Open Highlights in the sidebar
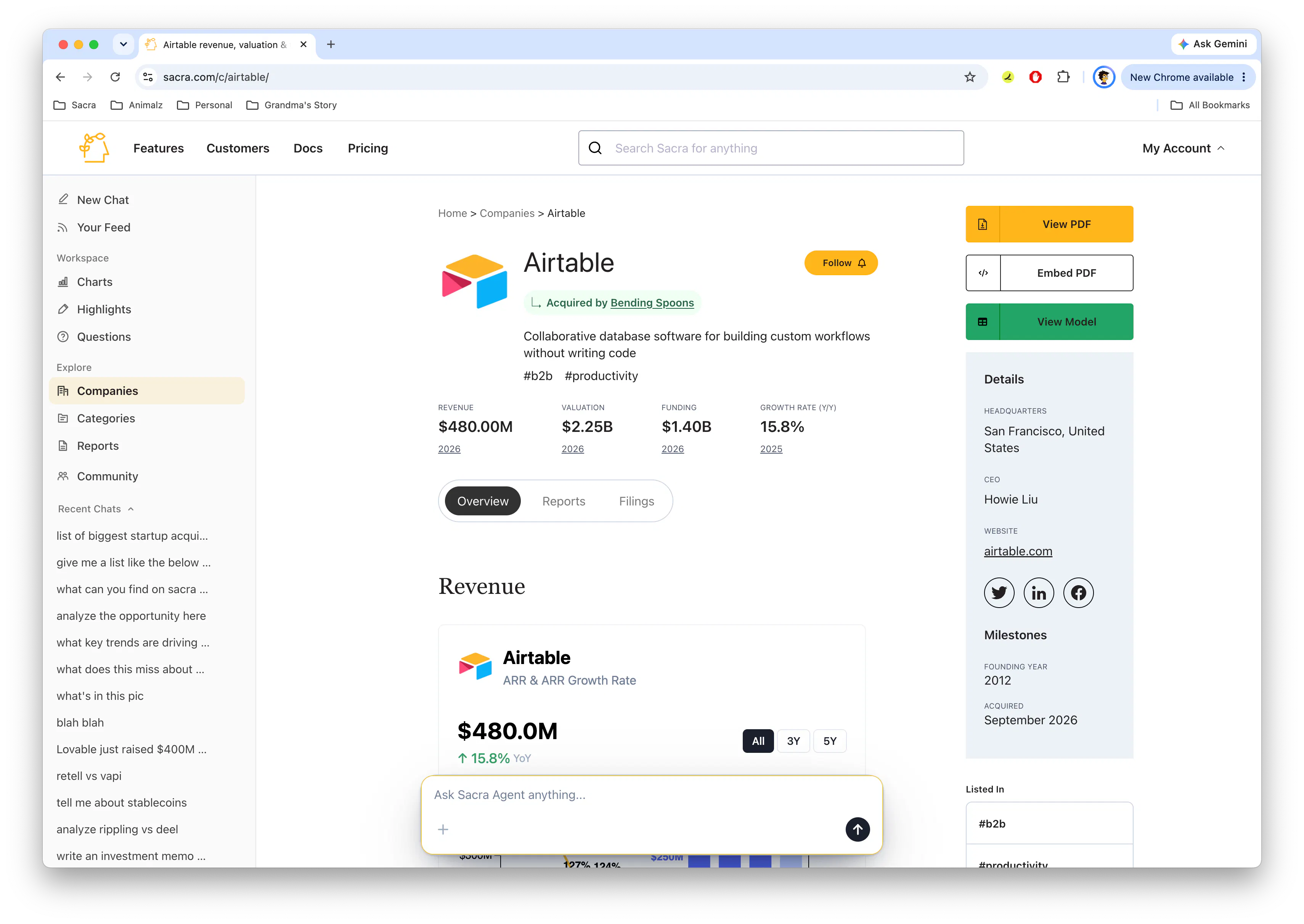The width and height of the screenshot is (1304, 924). 147,309
